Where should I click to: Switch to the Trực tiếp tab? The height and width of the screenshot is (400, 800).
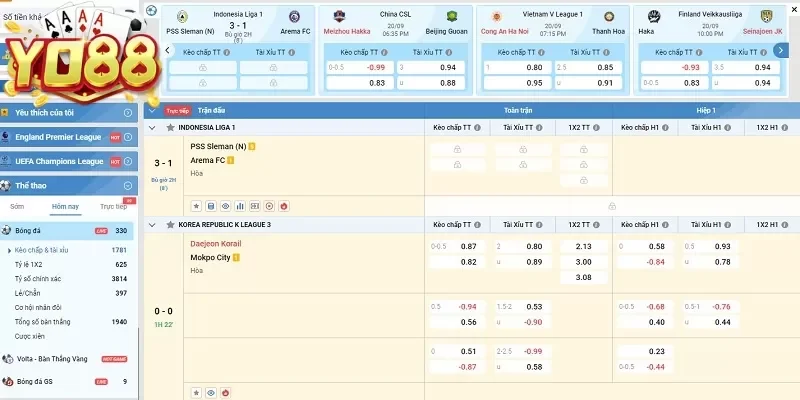tap(112, 207)
